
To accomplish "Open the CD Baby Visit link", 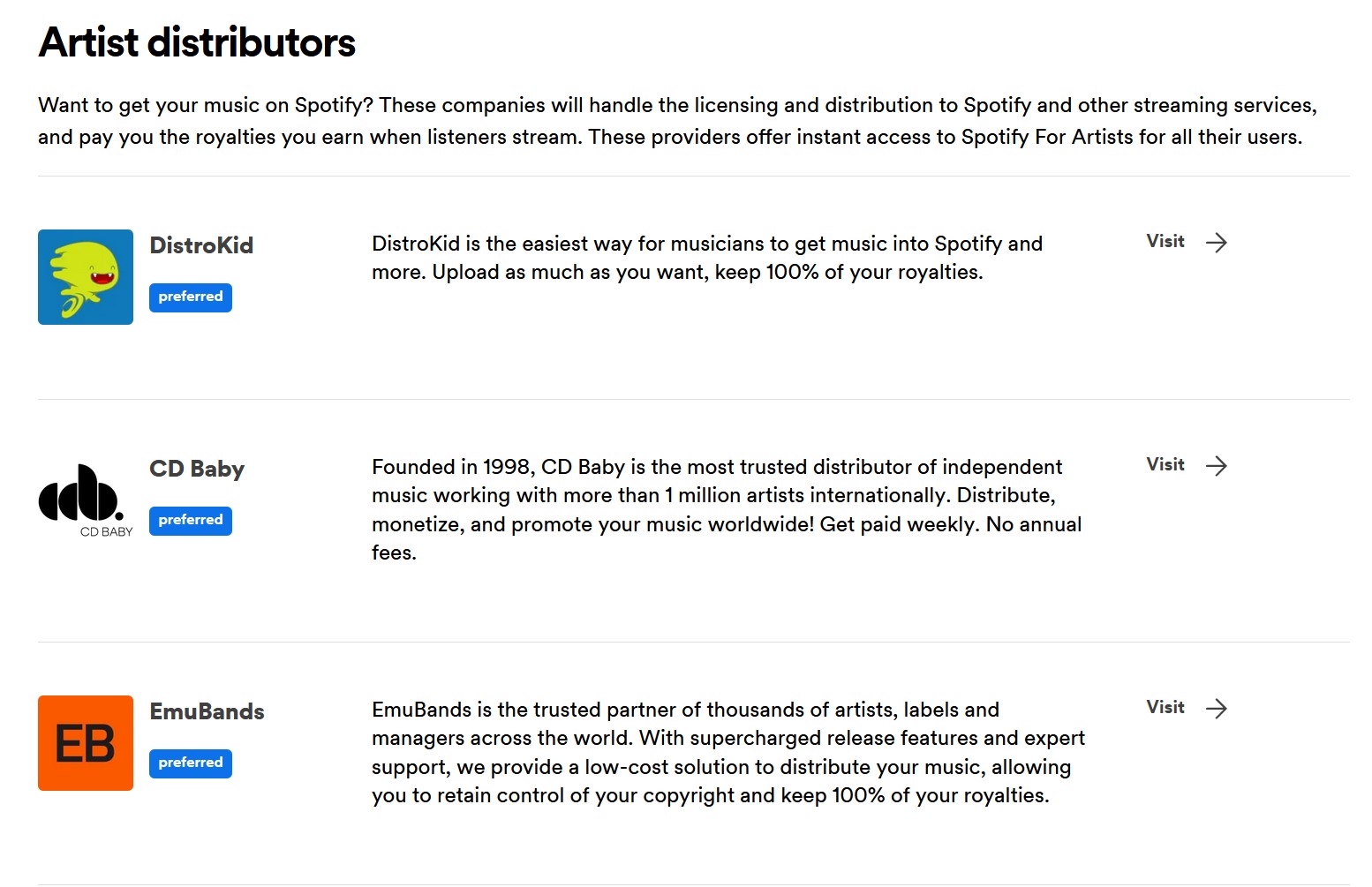I will coord(1165,465).
